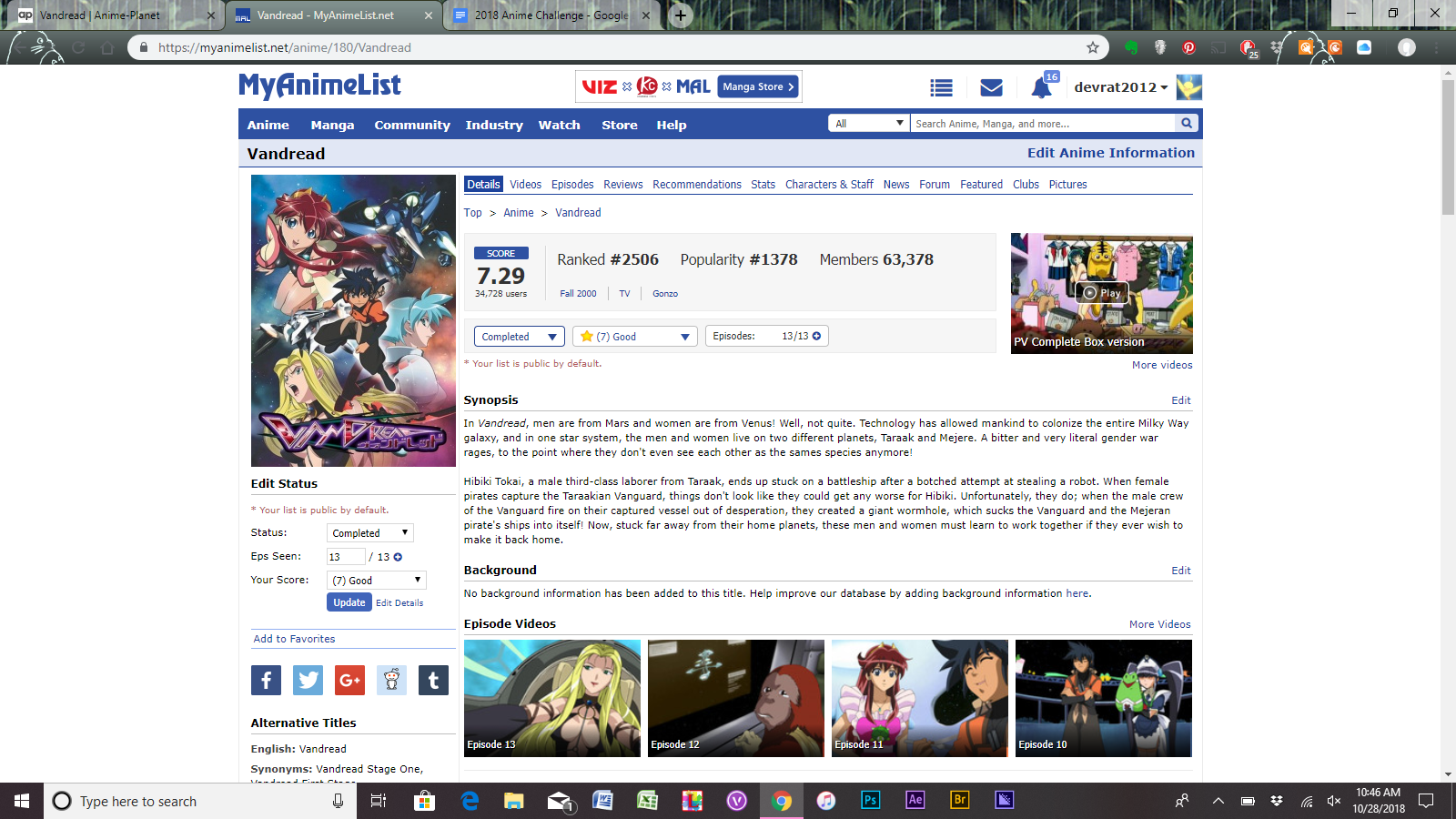Screen dimensions: 1456x819
Task: Open Your Score dropdown in sidebar
Action: click(x=377, y=581)
